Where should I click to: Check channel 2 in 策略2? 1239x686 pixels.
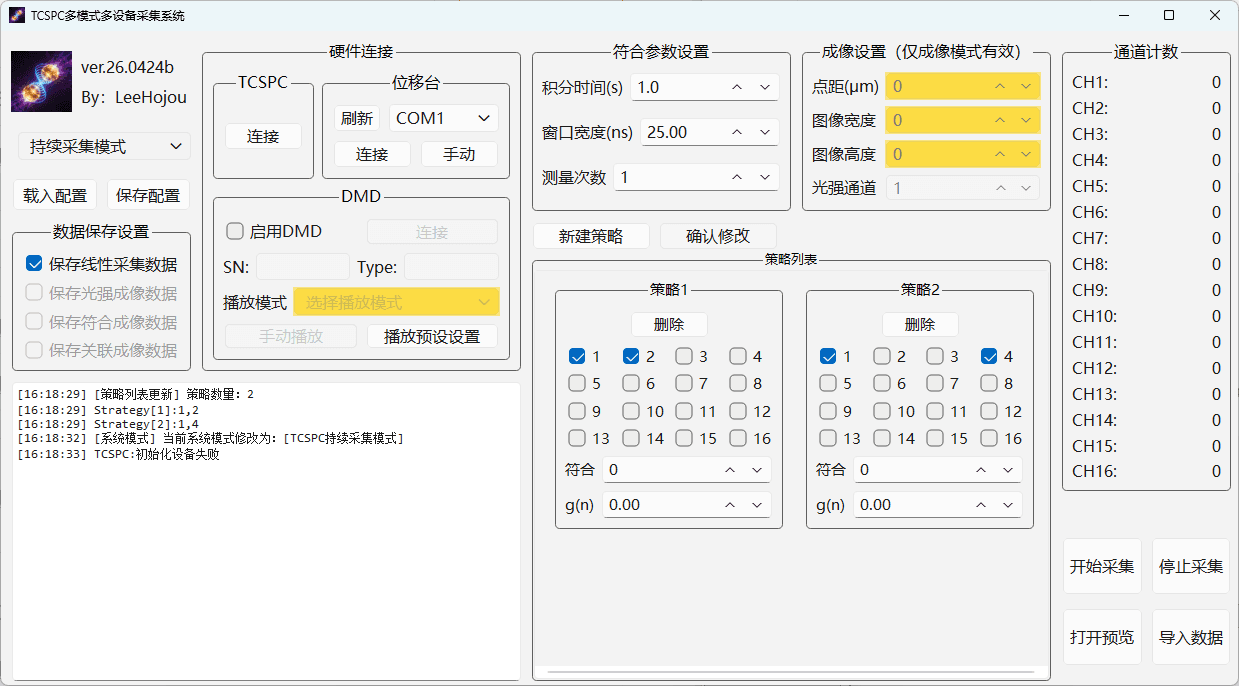point(882,356)
